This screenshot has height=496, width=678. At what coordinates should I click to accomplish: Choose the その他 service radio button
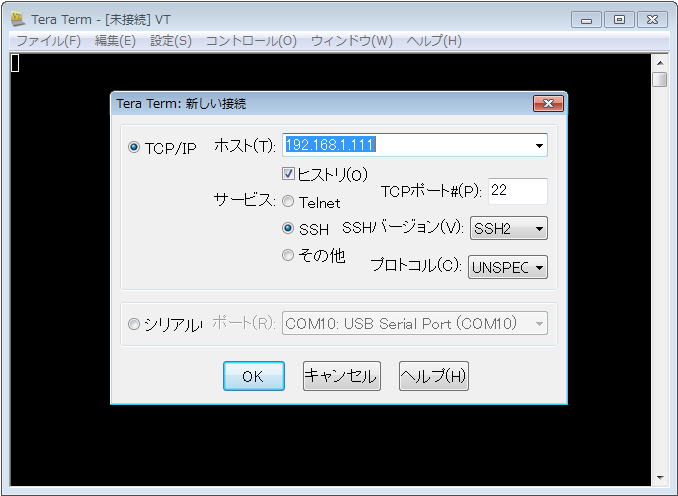288,255
